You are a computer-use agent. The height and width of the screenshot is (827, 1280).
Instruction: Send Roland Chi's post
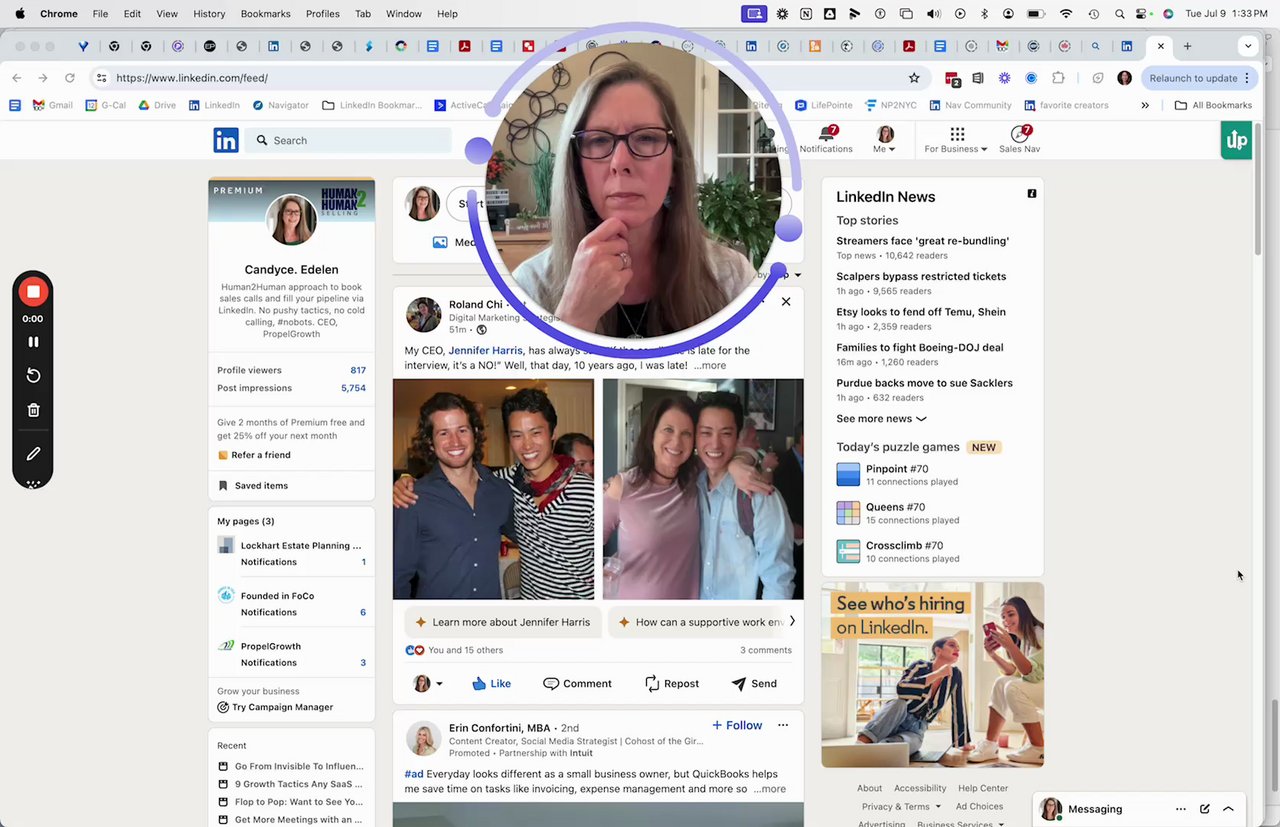tap(754, 684)
